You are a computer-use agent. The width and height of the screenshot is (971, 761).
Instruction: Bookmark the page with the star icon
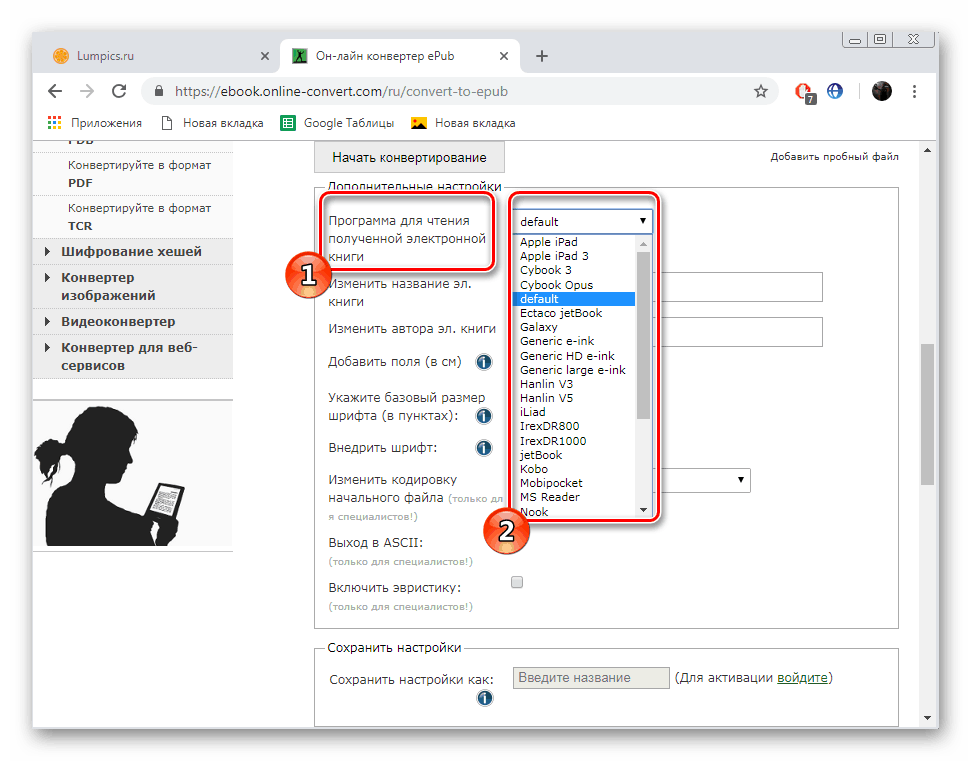[760, 92]
